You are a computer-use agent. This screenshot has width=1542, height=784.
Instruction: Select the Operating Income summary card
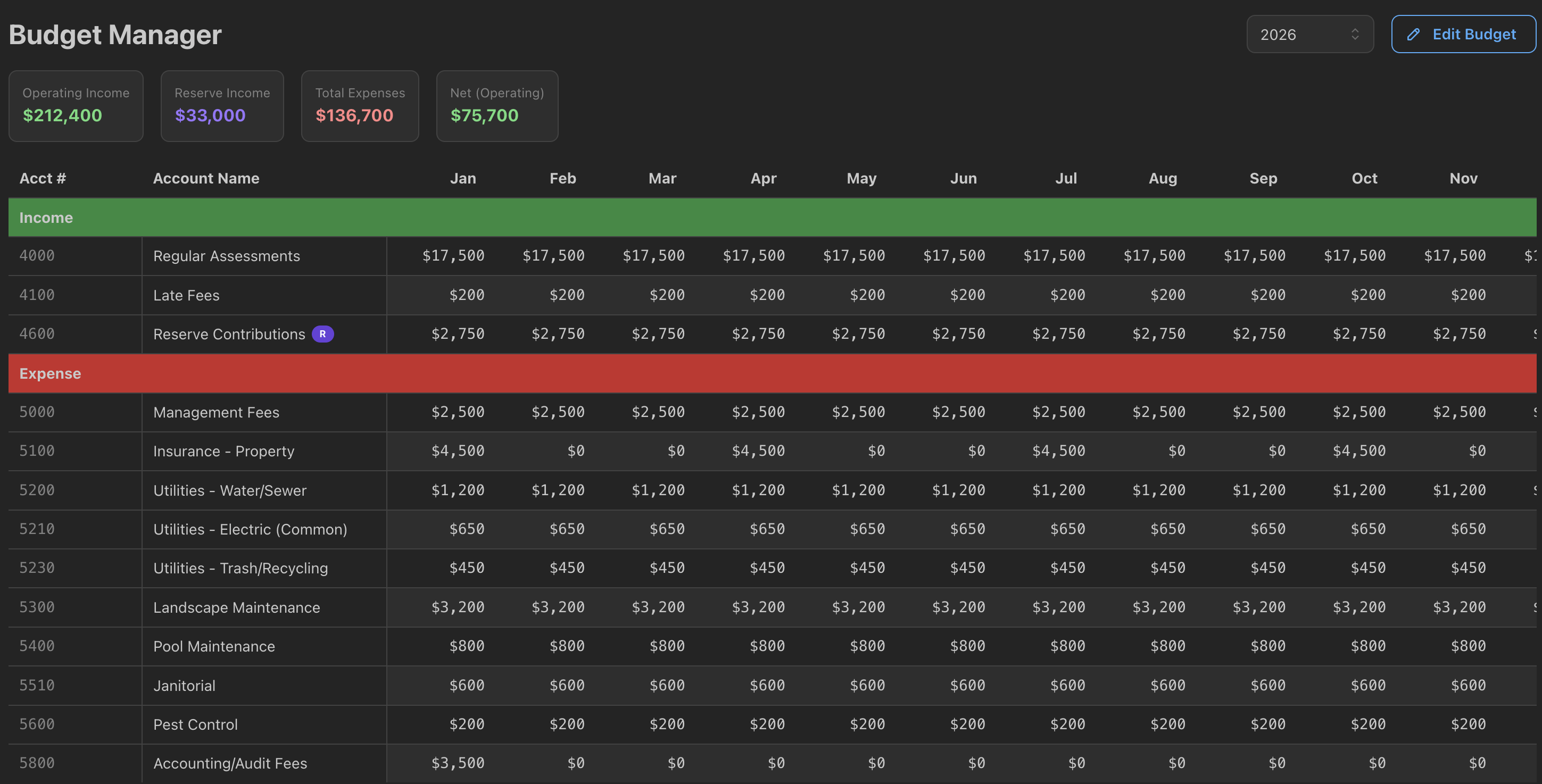coord(76,106)
